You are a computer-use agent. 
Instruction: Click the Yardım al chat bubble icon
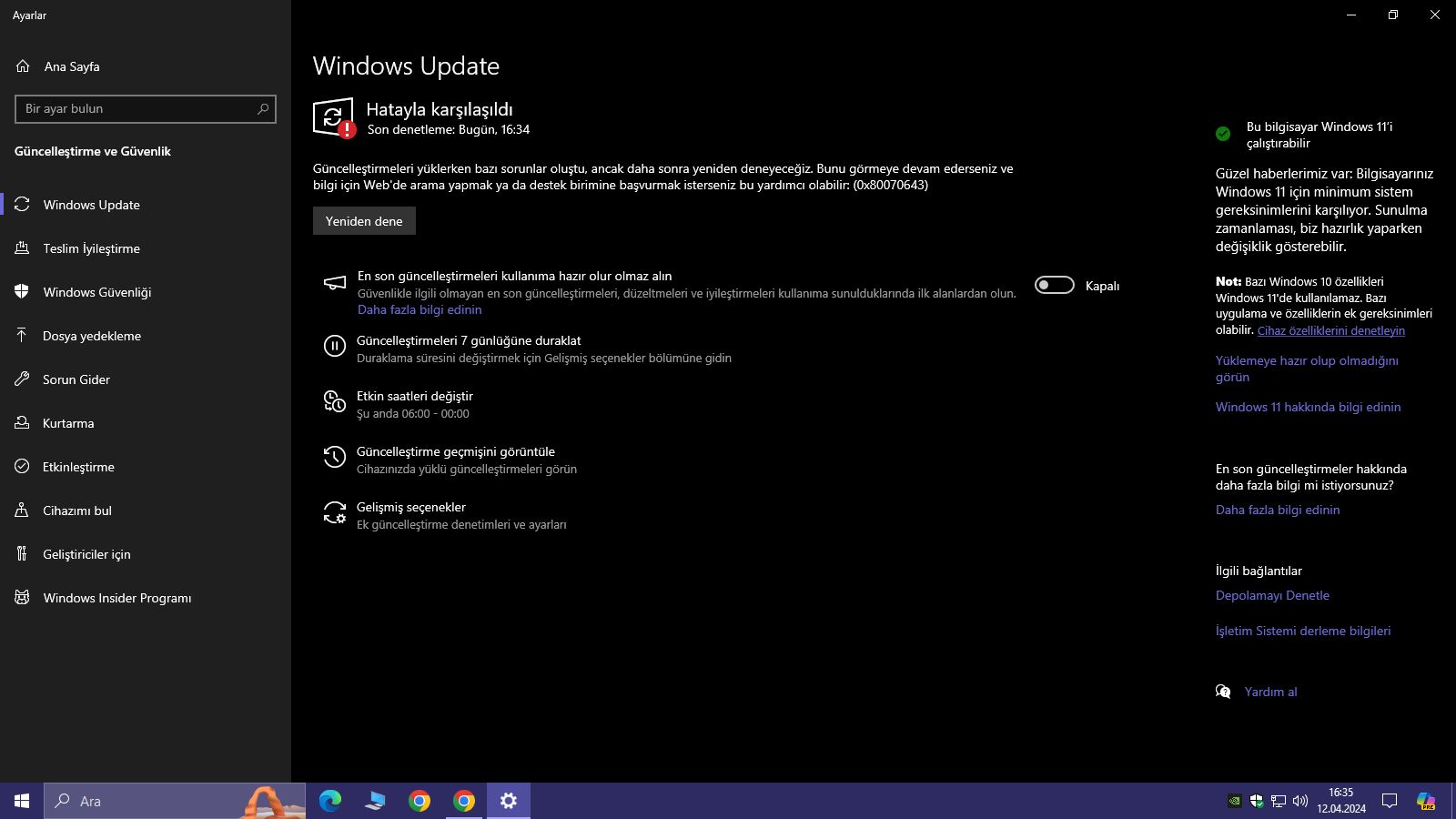(x=1223, y=692)
